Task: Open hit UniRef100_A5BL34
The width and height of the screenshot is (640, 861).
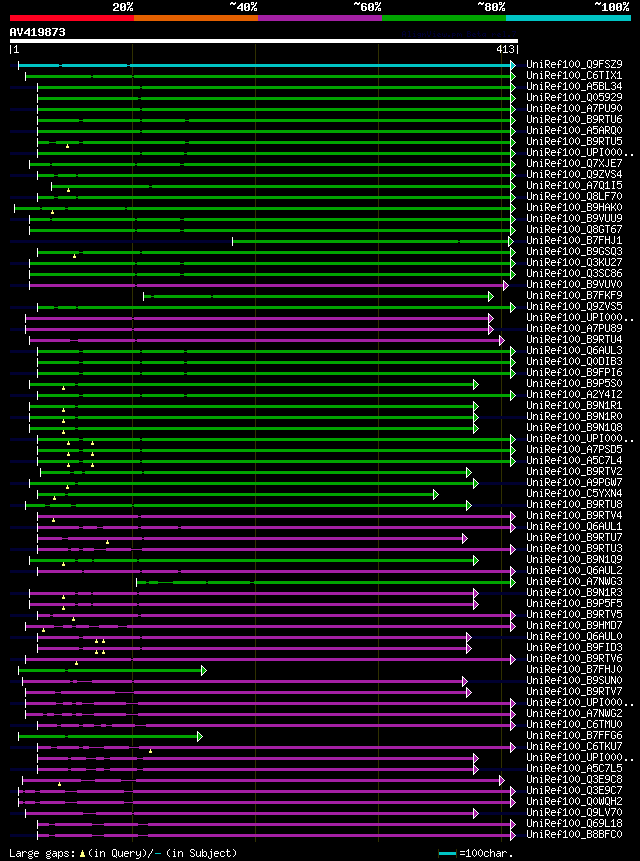Action: tap(574, 87)
